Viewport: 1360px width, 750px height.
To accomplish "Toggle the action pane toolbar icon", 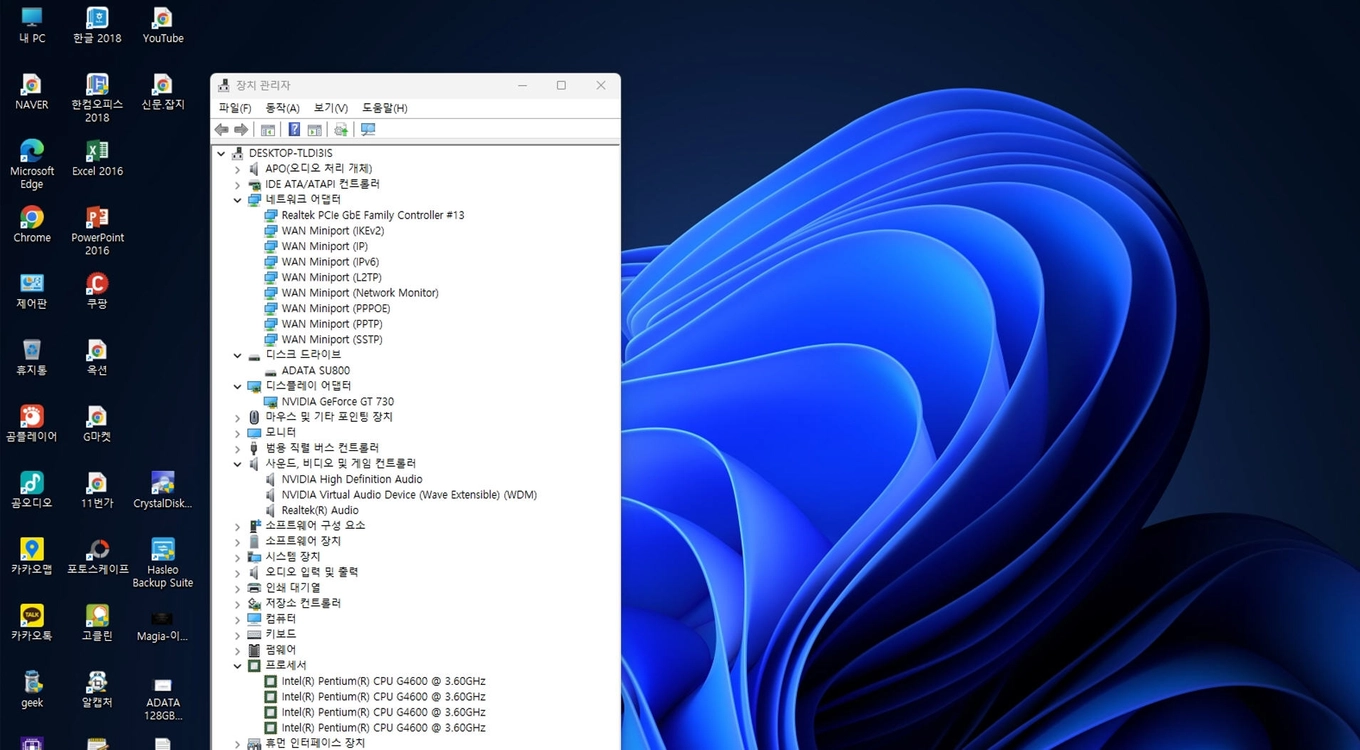I will [x=315, y=130].
